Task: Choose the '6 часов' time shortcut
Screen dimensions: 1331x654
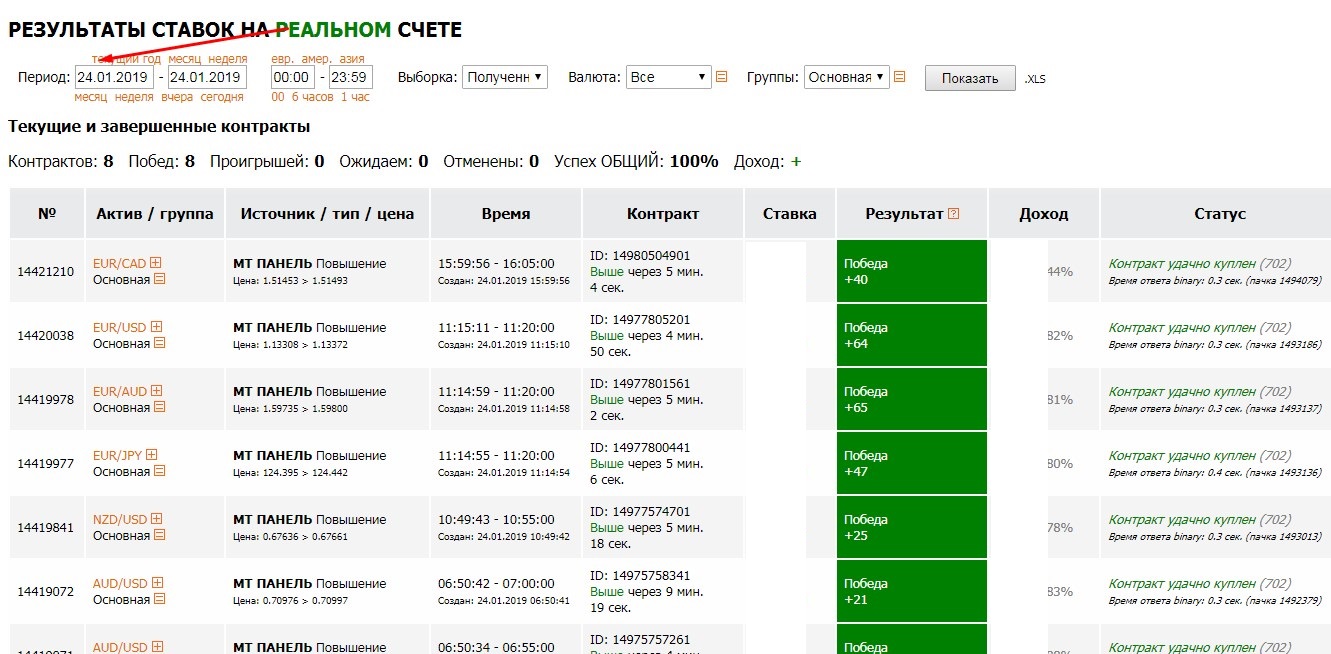Action: 313,97
